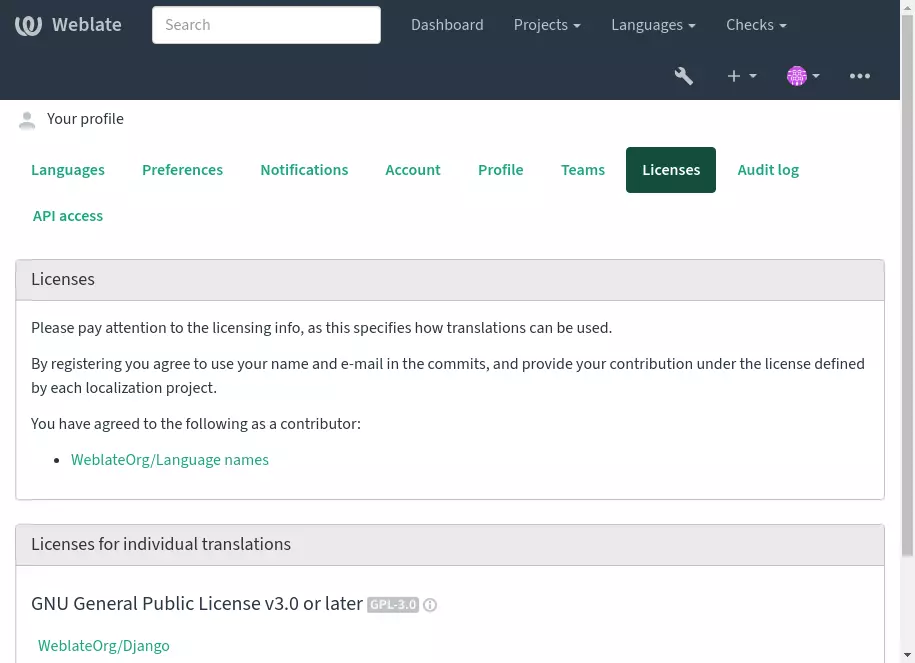Switch to the Profile tab
This screenshot has width=915, height=663.
point(501,170)
